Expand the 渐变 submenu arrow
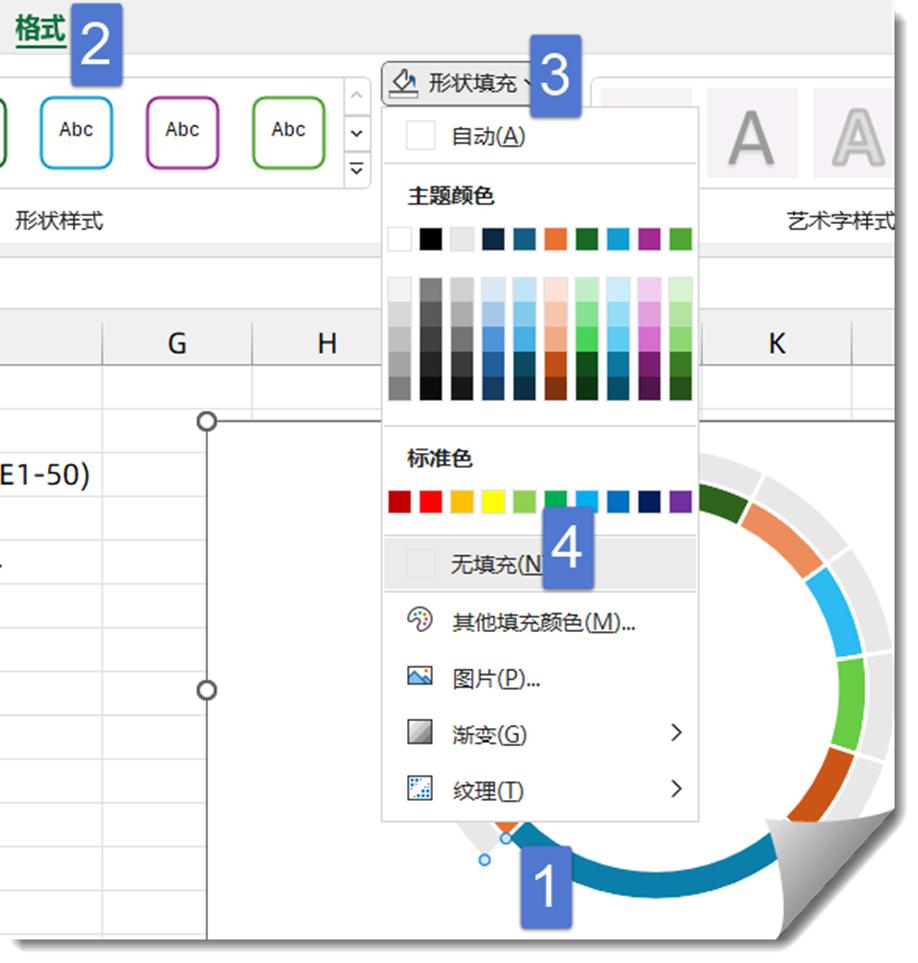918x963 pixels. (x=676, y=733)
